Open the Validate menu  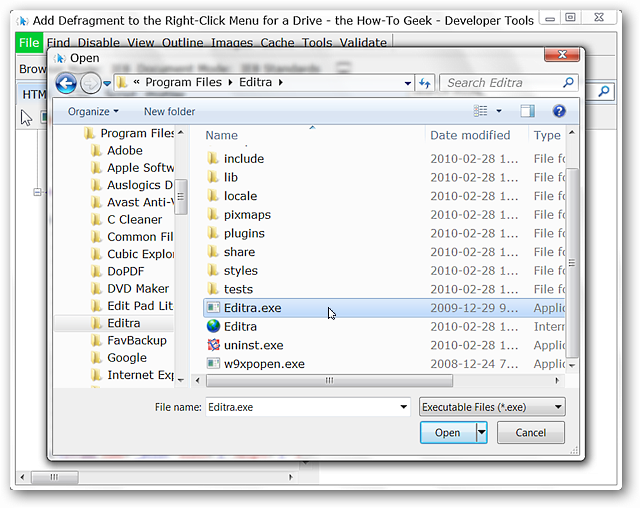click(x=362, y=43)
